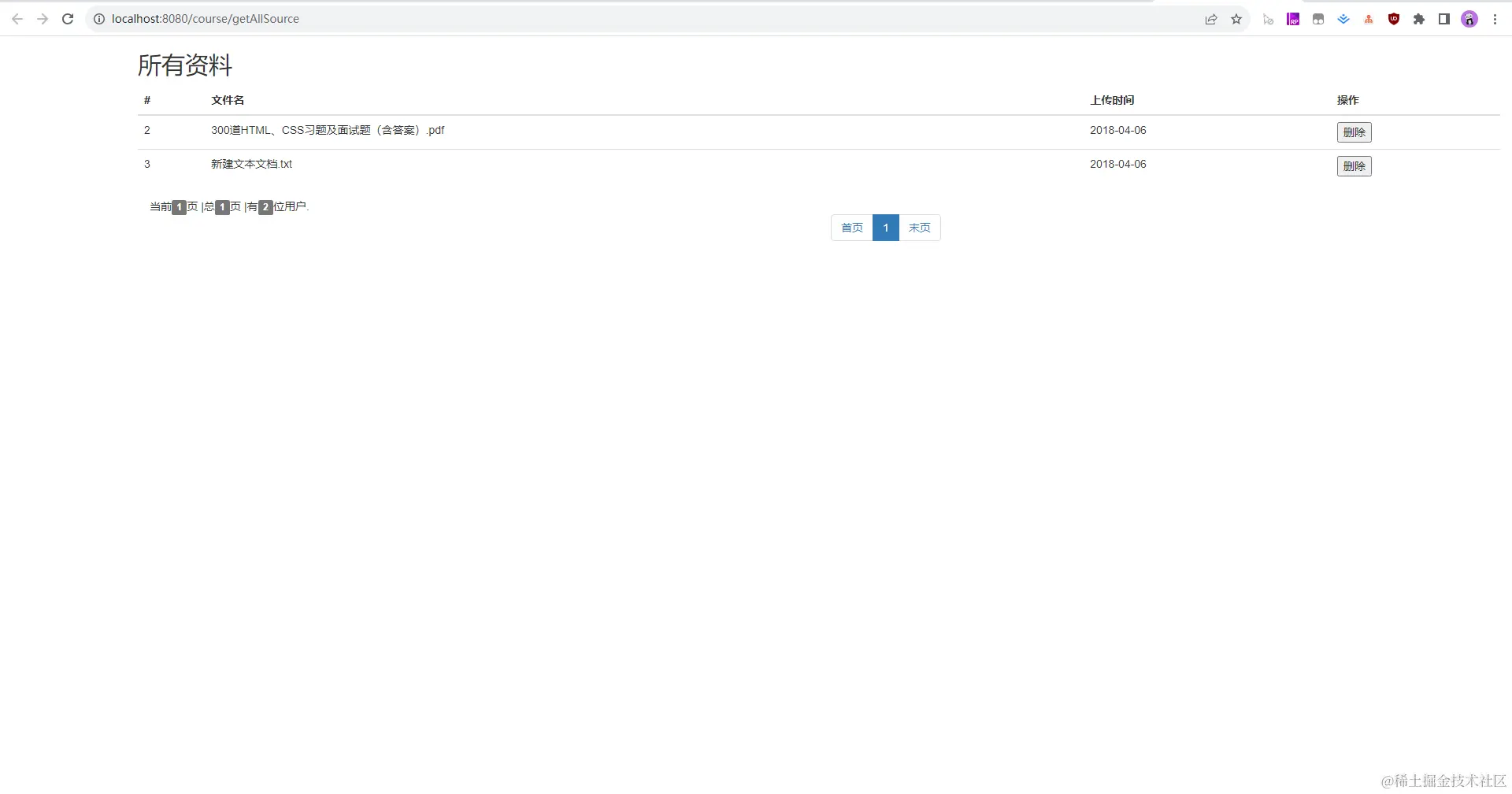View site information icon in address bar

[x=99, y=19]
